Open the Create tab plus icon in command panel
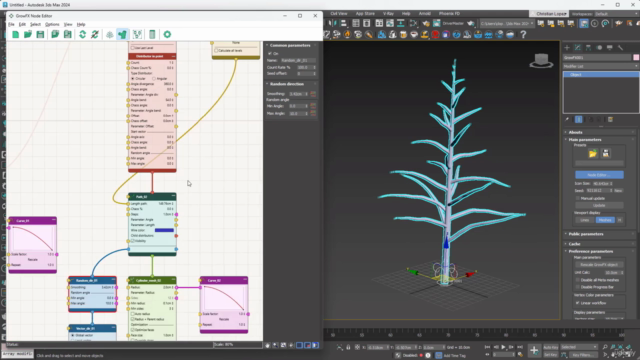Screen dimensions: 640x360 tap(567, 48)
